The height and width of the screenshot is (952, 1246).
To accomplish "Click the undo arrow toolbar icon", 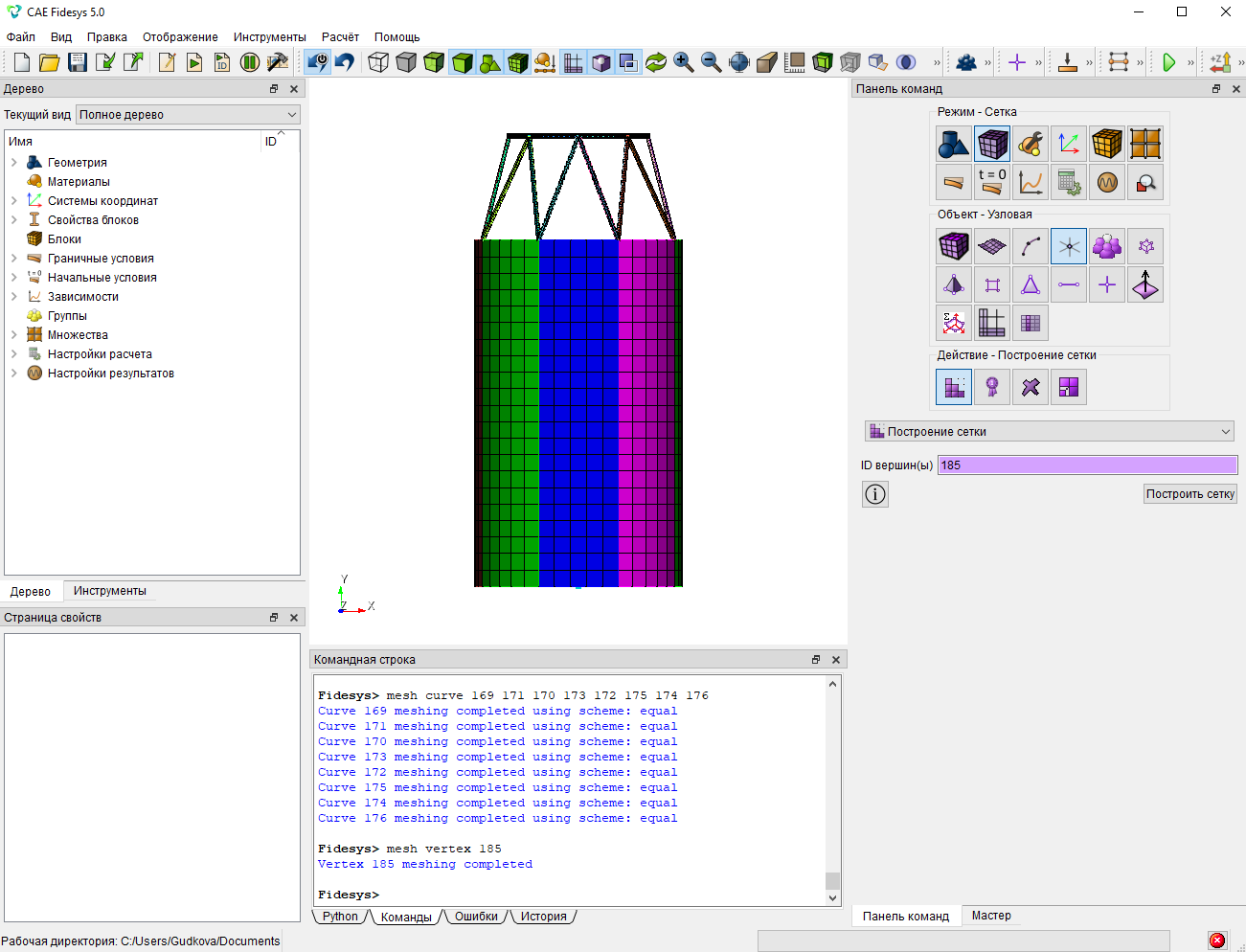I will [x=345, y=62].
